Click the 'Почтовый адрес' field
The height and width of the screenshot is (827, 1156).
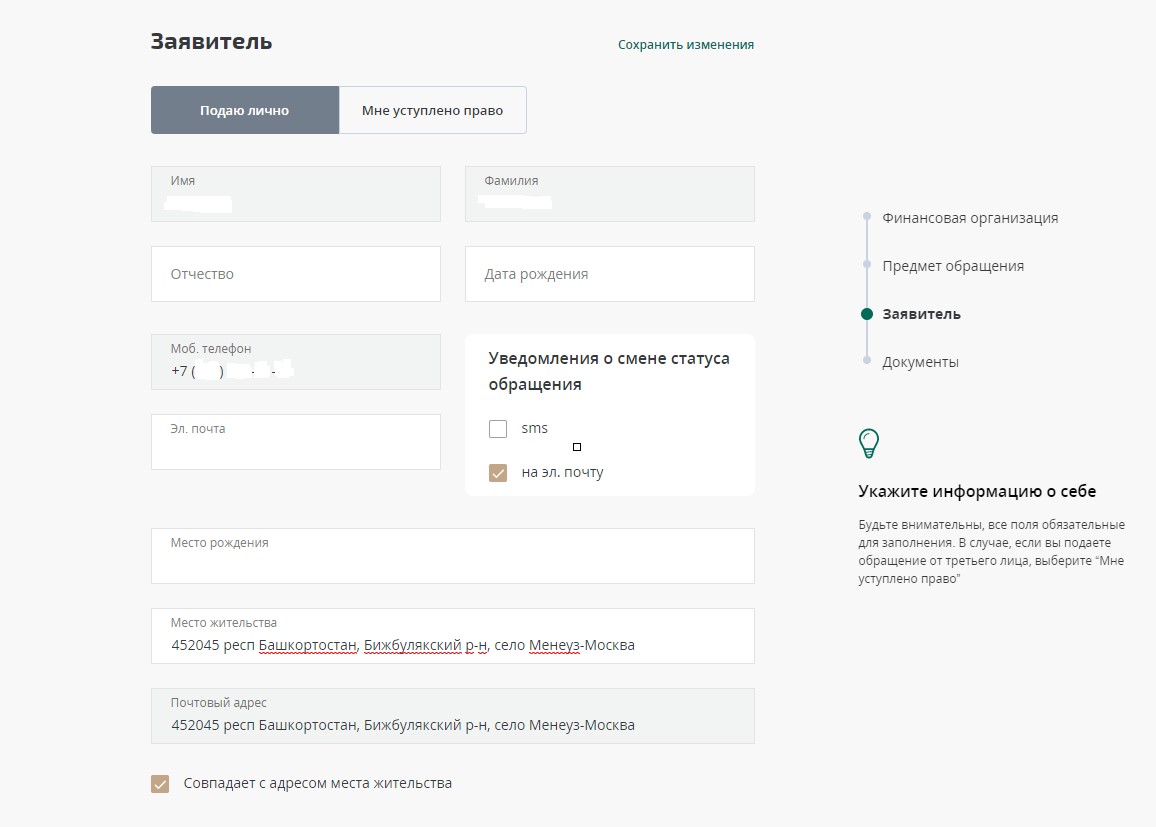click(x=452, y=722)
